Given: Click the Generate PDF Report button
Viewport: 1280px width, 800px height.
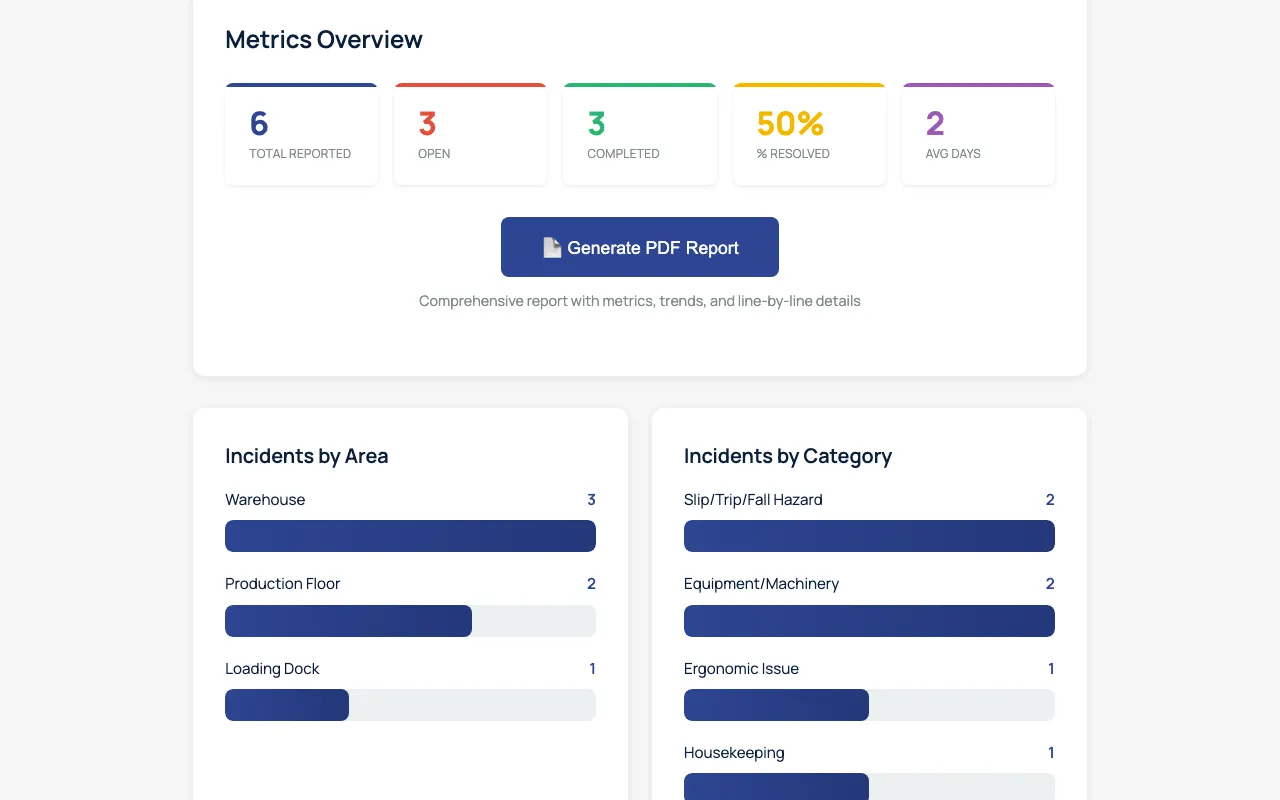Looking at the screenshot, I should (640, 247).
